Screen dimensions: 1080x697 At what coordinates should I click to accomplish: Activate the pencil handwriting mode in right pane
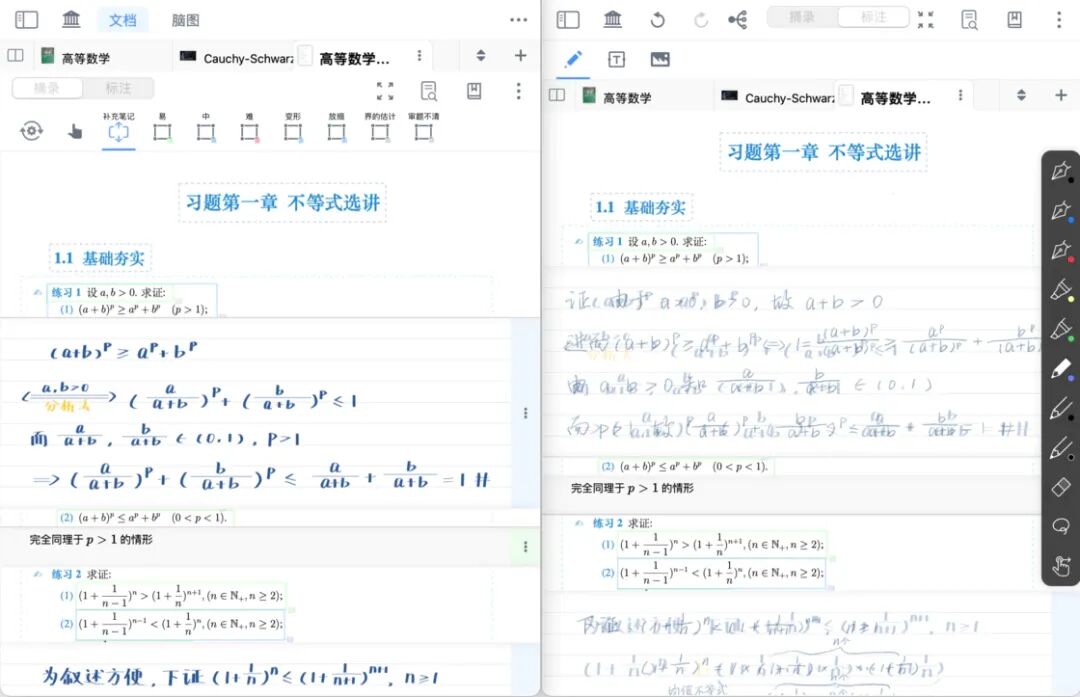(x=573, y=59)
